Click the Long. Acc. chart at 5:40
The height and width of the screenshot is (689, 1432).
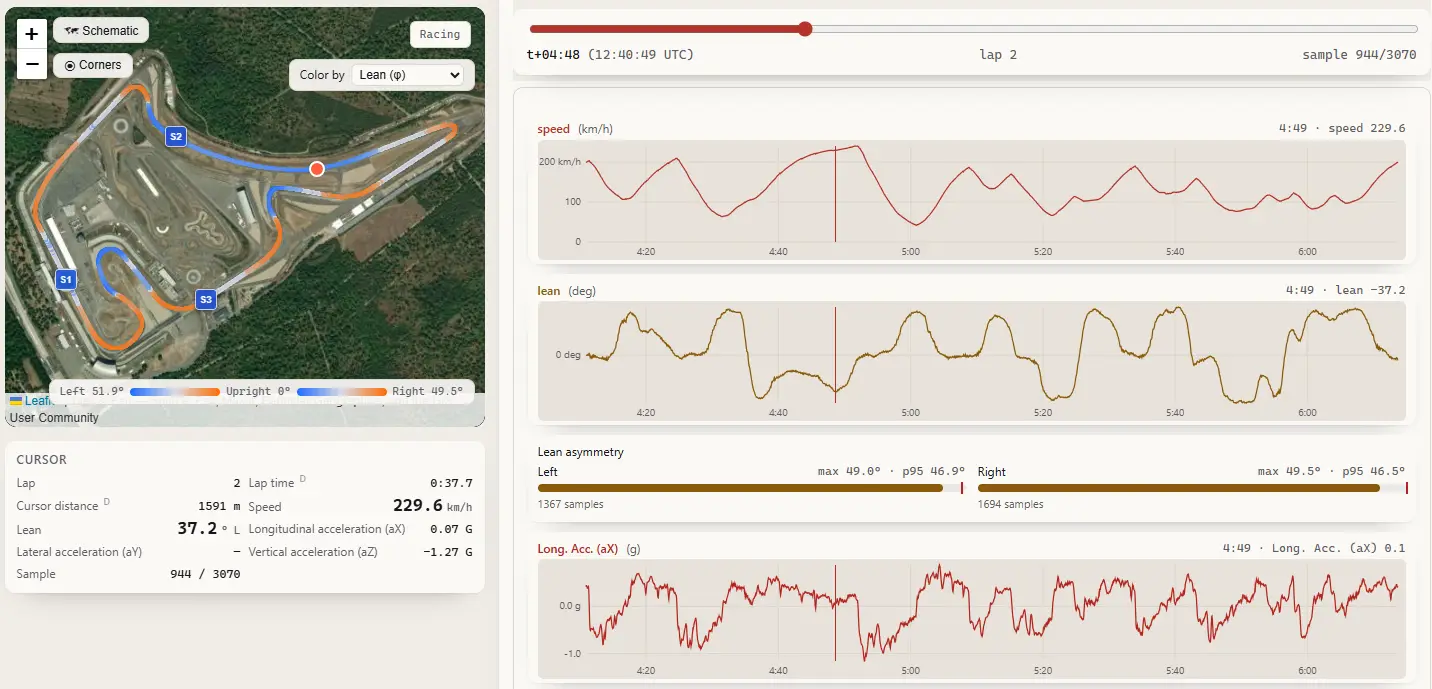pos(1175,619)
